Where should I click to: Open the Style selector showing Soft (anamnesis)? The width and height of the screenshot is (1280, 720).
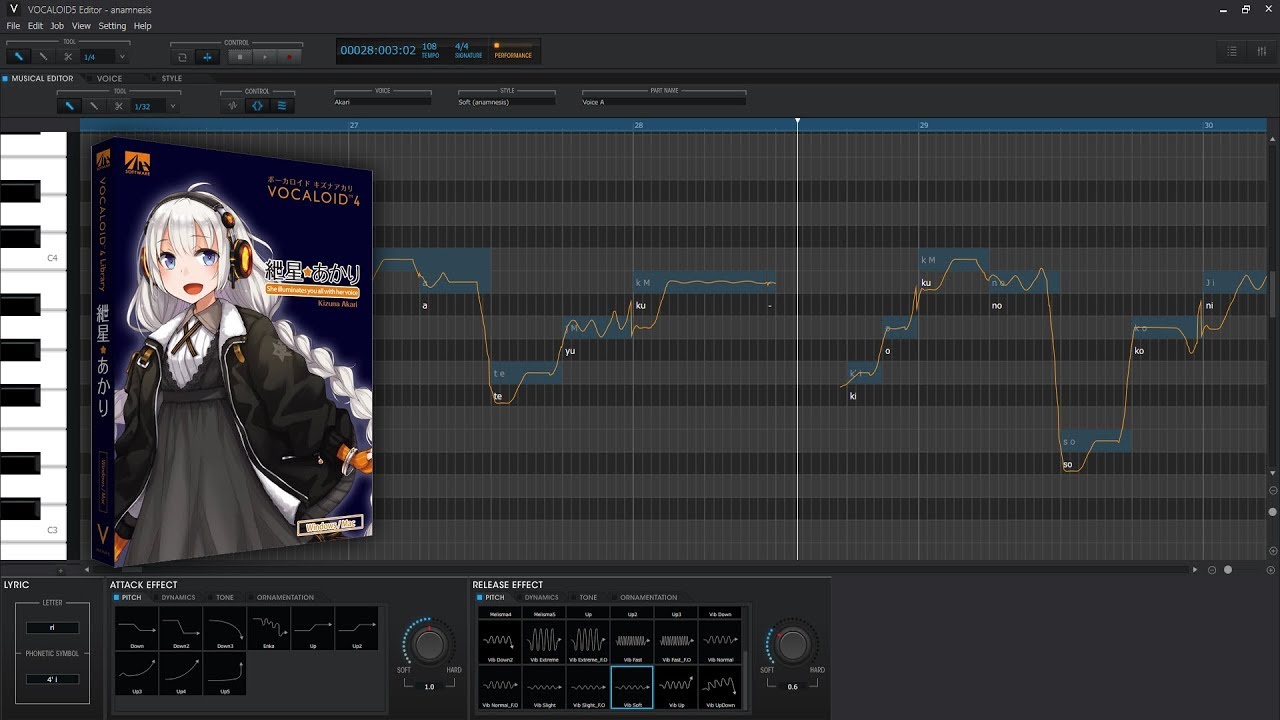pos(507,102)
